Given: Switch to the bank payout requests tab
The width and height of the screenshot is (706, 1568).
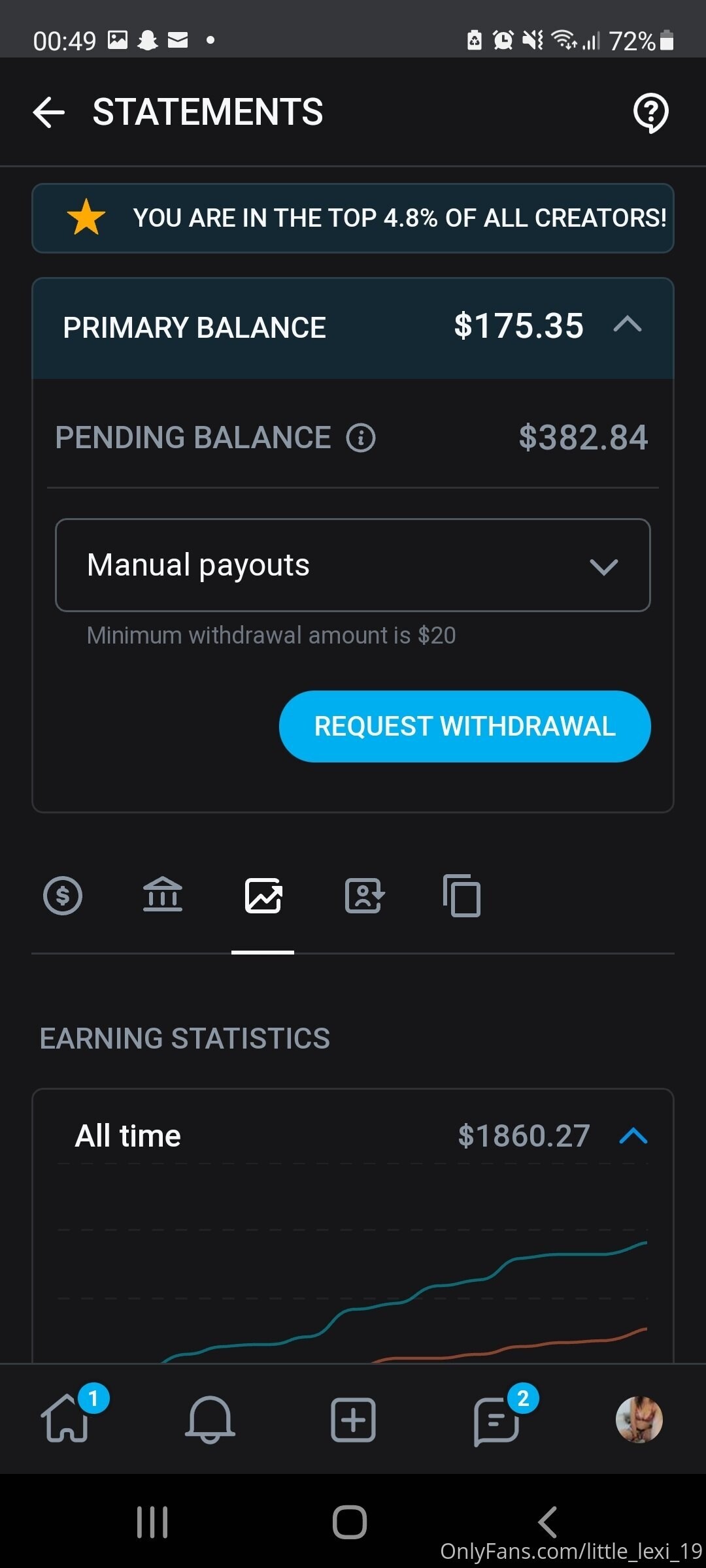Looking at the screenshot, I should [x=163, y=896].
